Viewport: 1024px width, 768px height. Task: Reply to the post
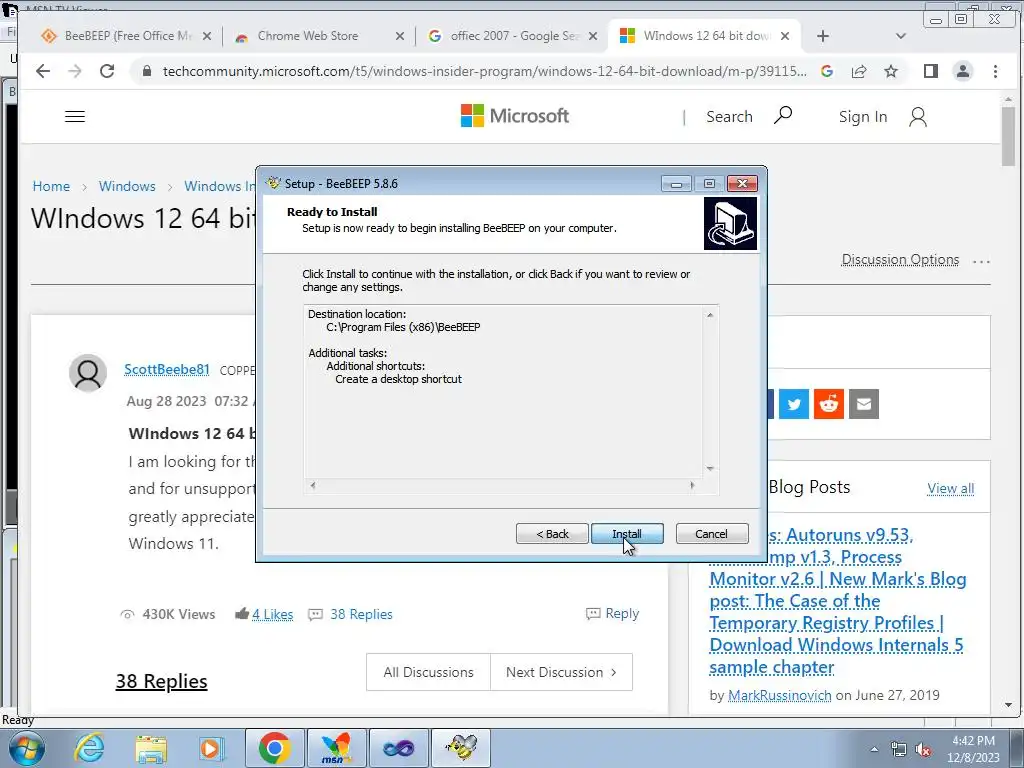click(613, 613)
